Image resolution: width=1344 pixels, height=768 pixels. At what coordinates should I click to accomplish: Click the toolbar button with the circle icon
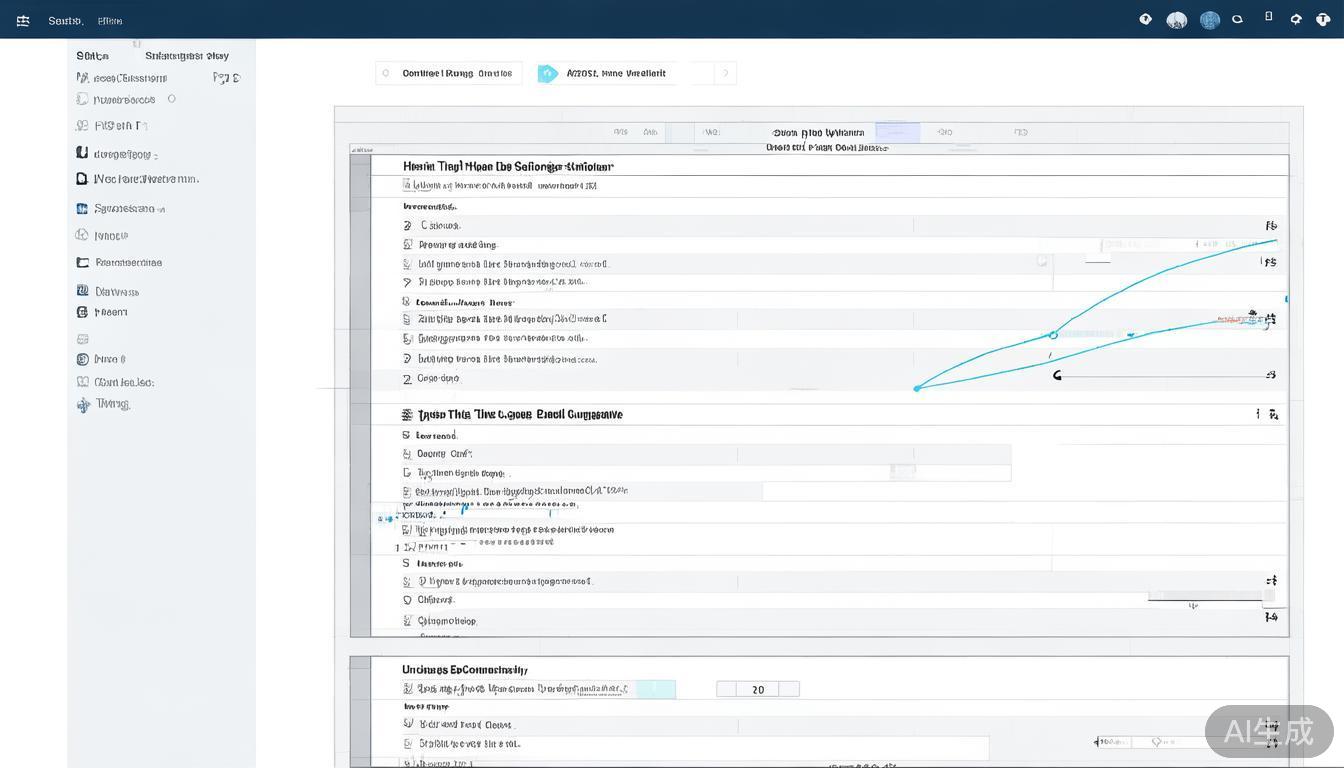(449, 73)
